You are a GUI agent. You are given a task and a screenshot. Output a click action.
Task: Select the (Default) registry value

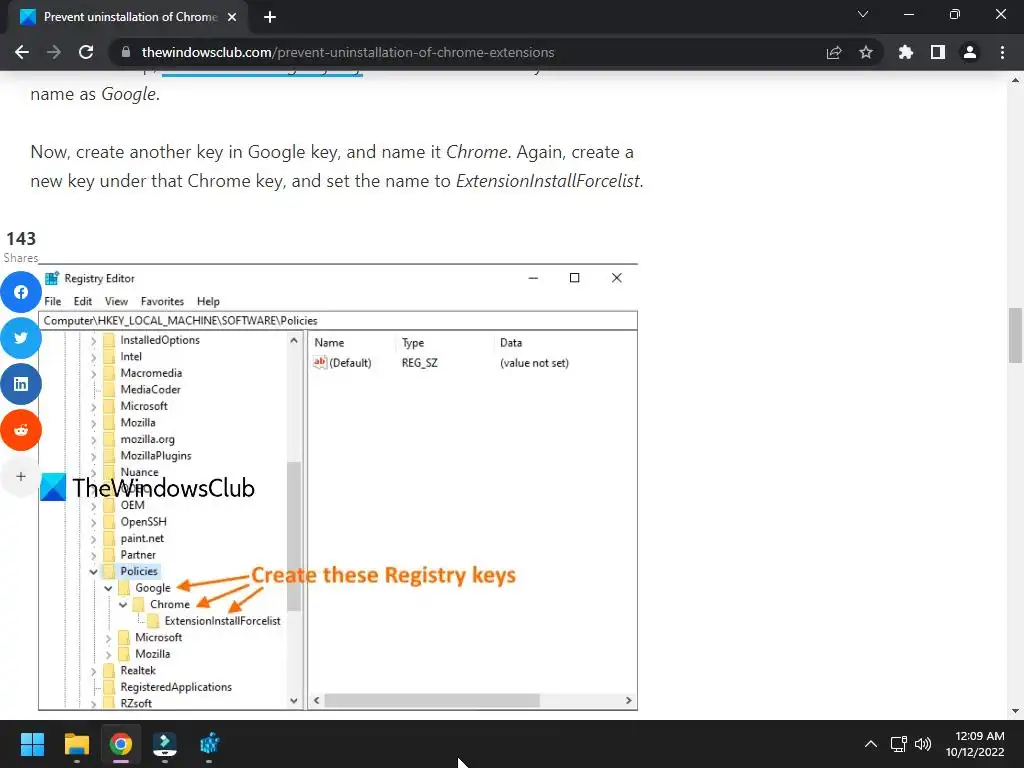click(x=343, y=362)
